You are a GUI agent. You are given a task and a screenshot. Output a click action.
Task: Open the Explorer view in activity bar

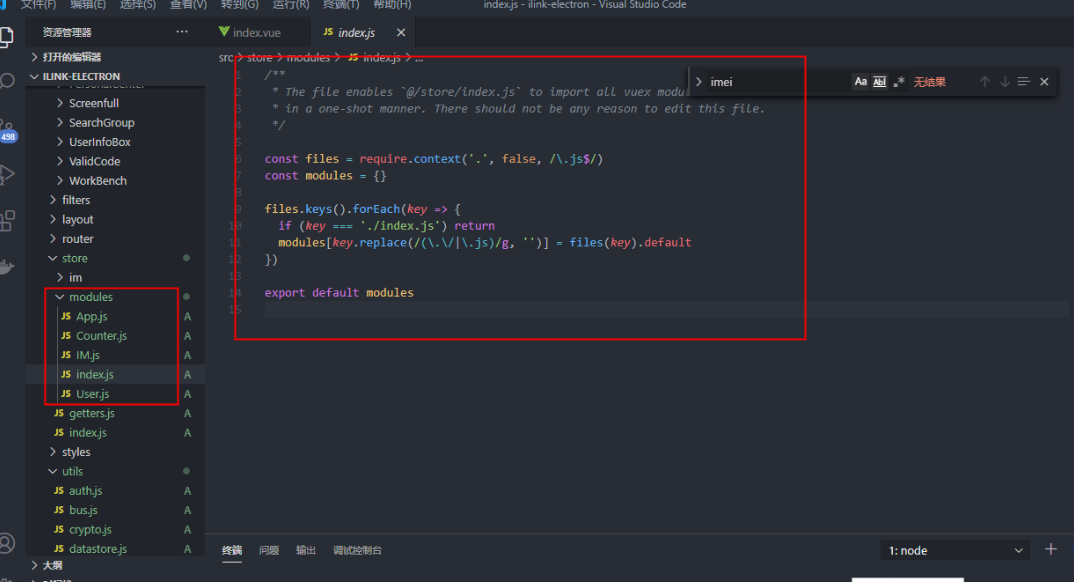coord(6,37)
